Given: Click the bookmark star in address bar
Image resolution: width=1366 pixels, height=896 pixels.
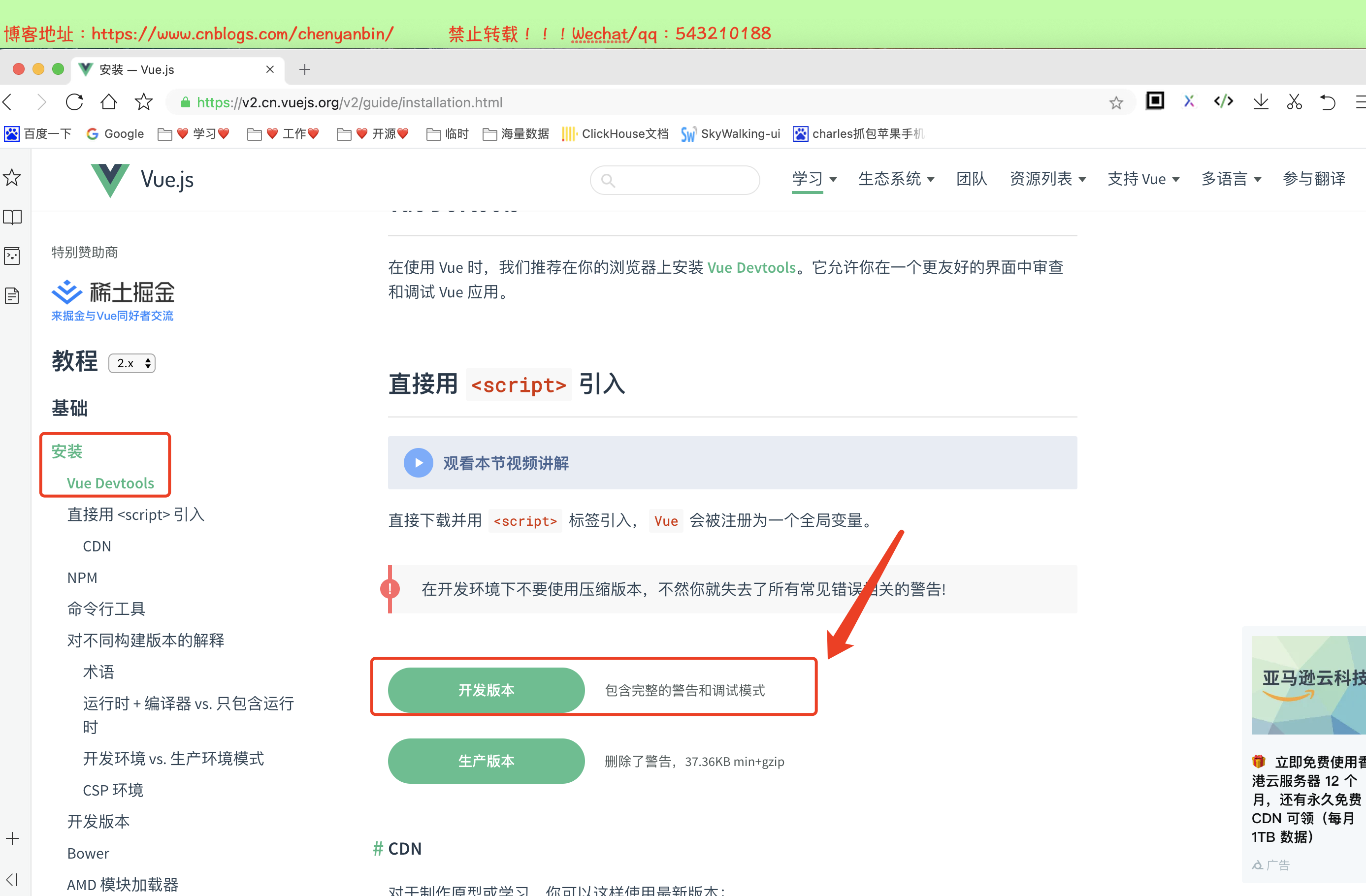Looking at the screenshot, I should click(x=1115, y=103).
